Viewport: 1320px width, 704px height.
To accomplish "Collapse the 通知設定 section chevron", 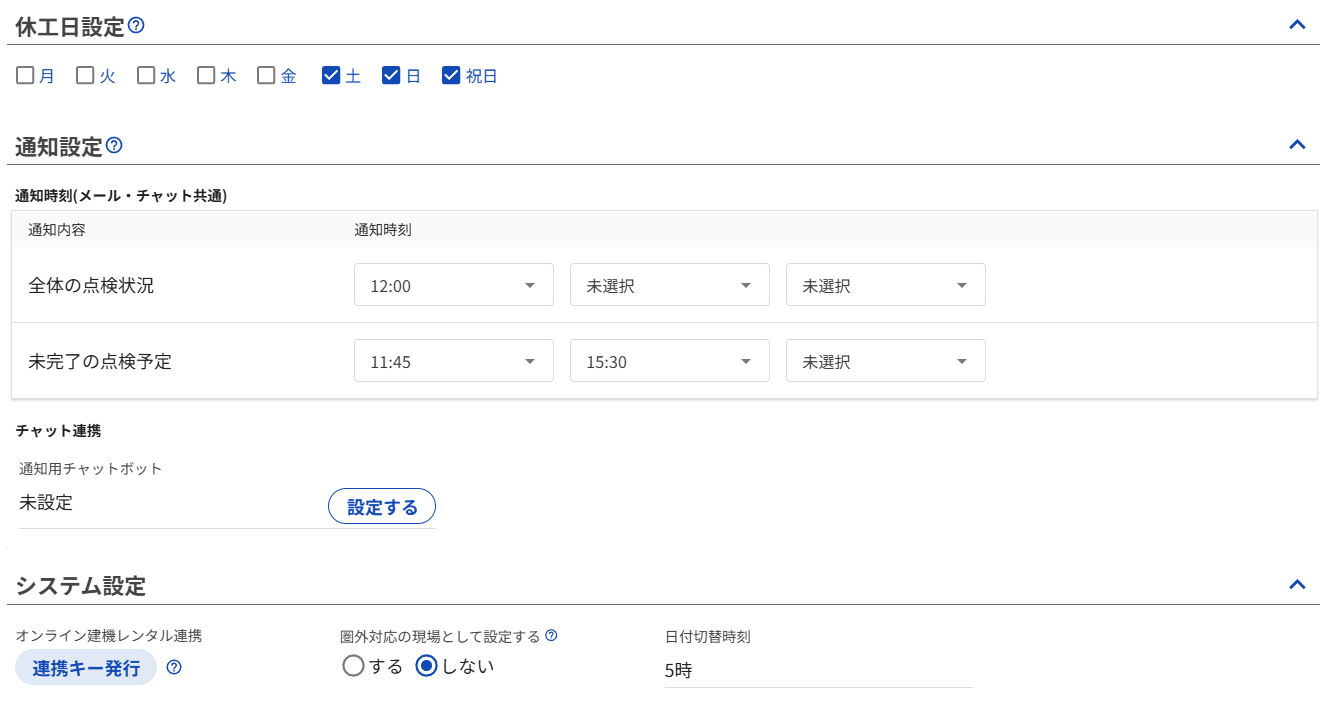I will (1297, 145).
